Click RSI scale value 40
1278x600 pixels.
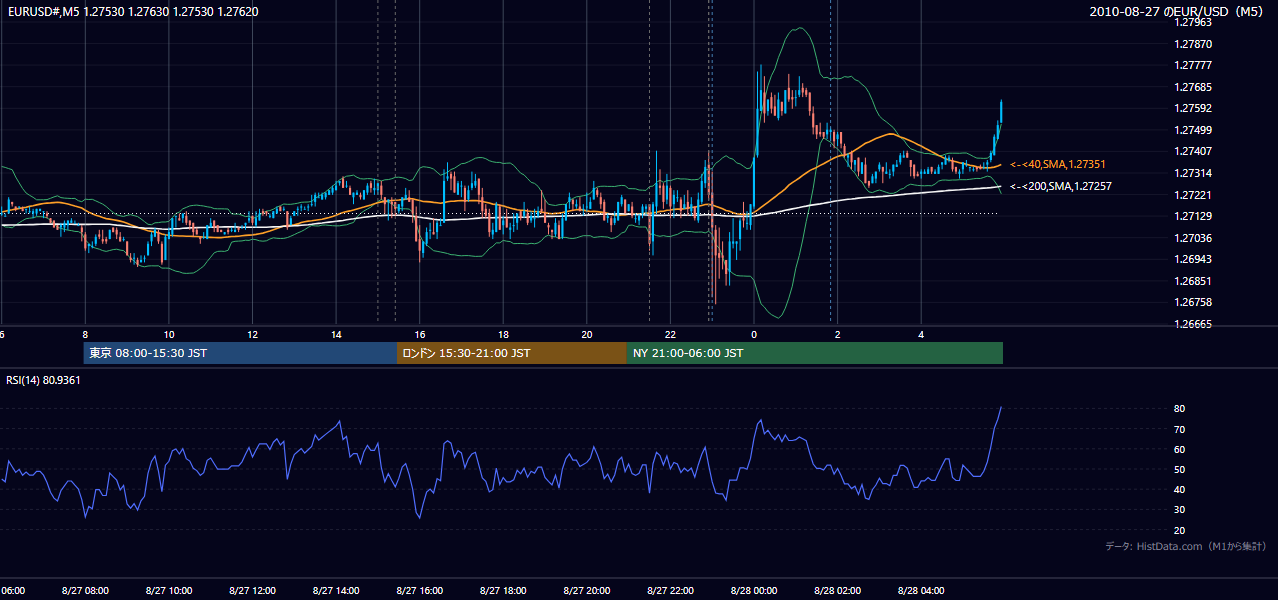(1180, 489)
